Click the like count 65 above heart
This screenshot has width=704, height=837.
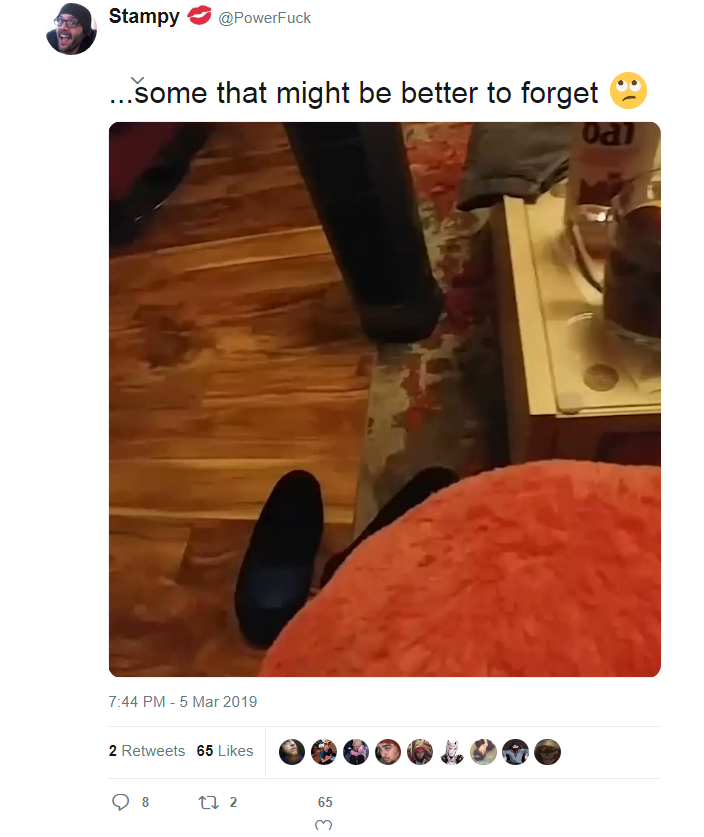[325, 802]
